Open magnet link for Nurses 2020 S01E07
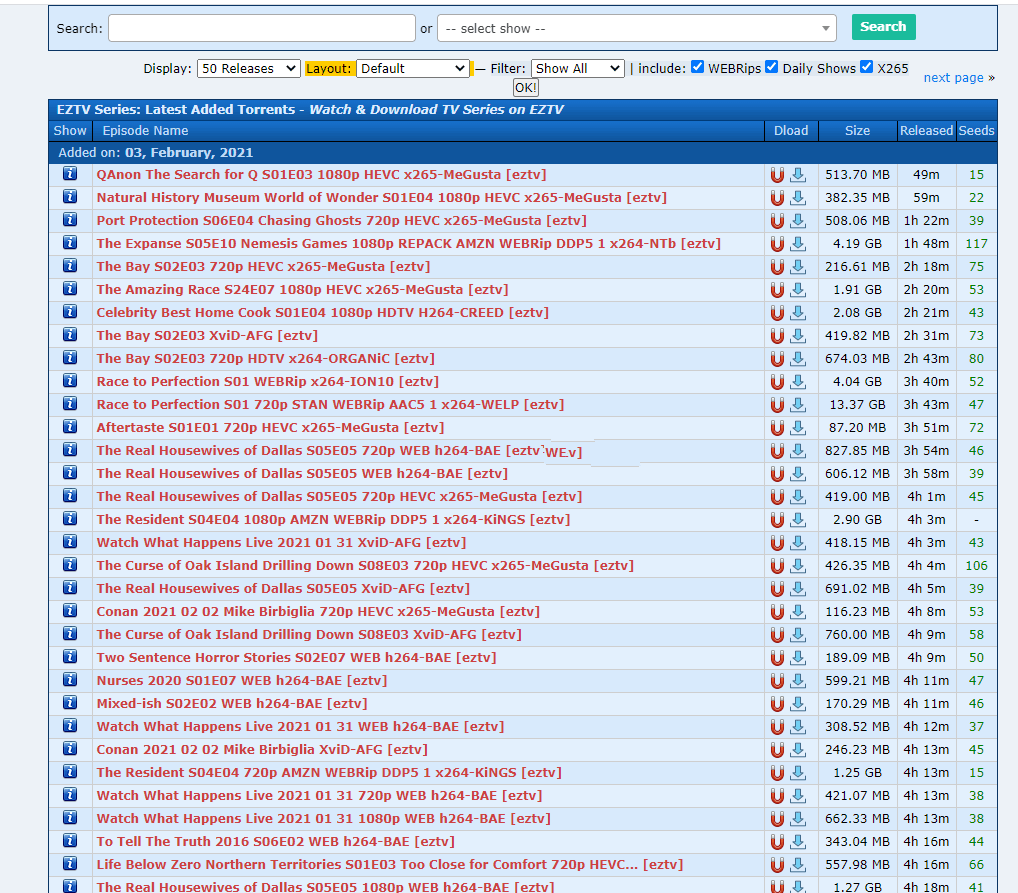 (777, 681)
